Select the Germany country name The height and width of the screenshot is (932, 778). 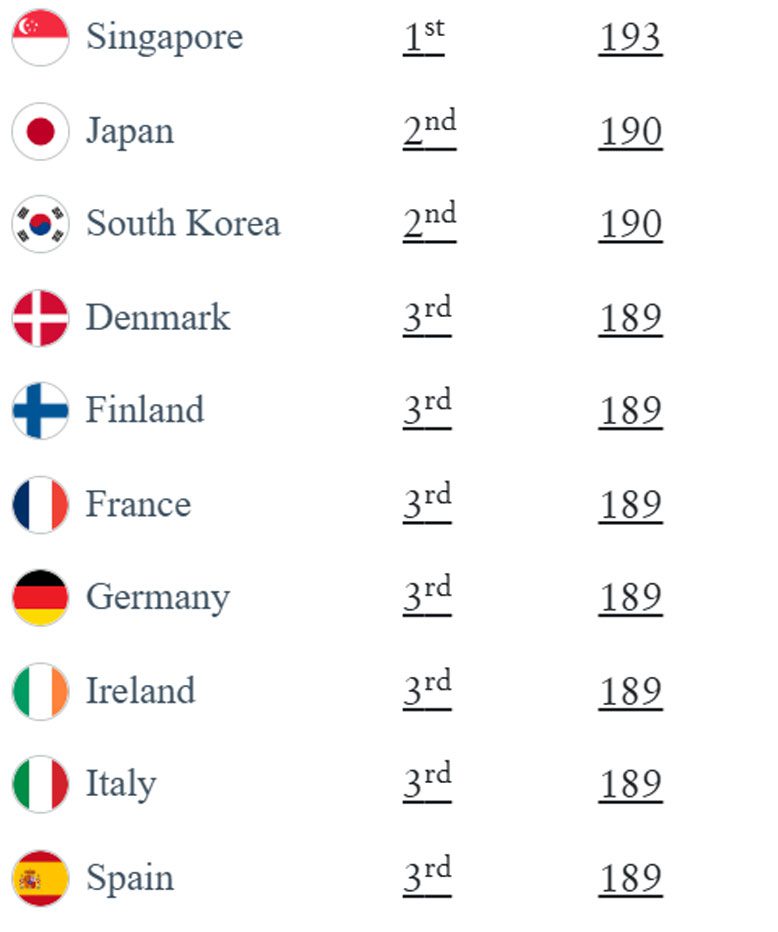pyautogui.click(x=158, y=597)
